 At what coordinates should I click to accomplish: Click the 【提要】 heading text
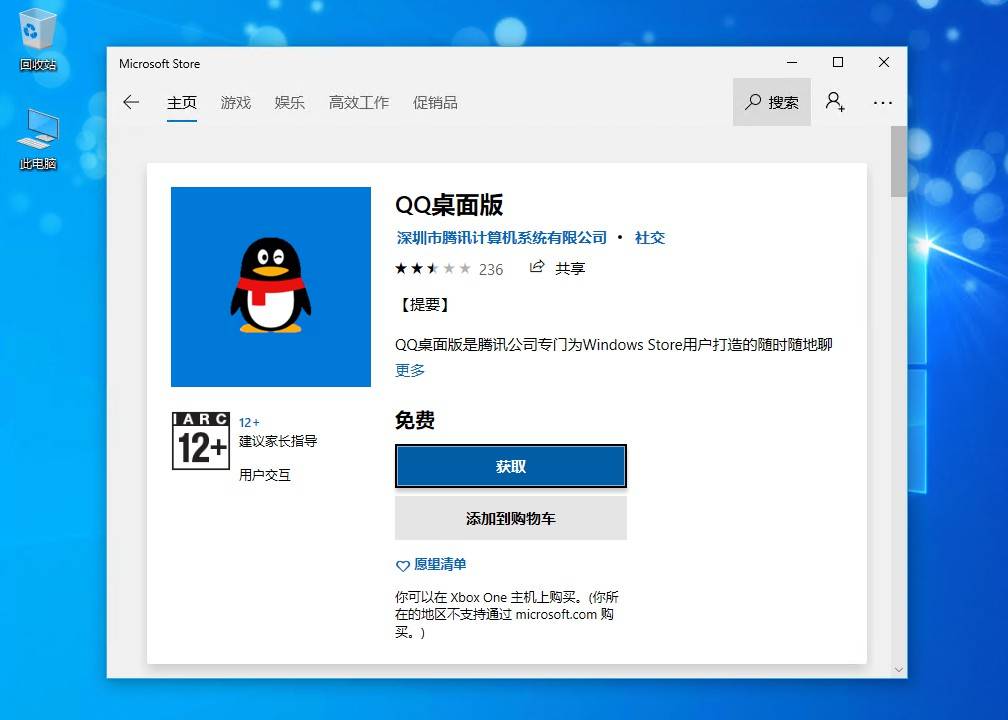(424, 305)
